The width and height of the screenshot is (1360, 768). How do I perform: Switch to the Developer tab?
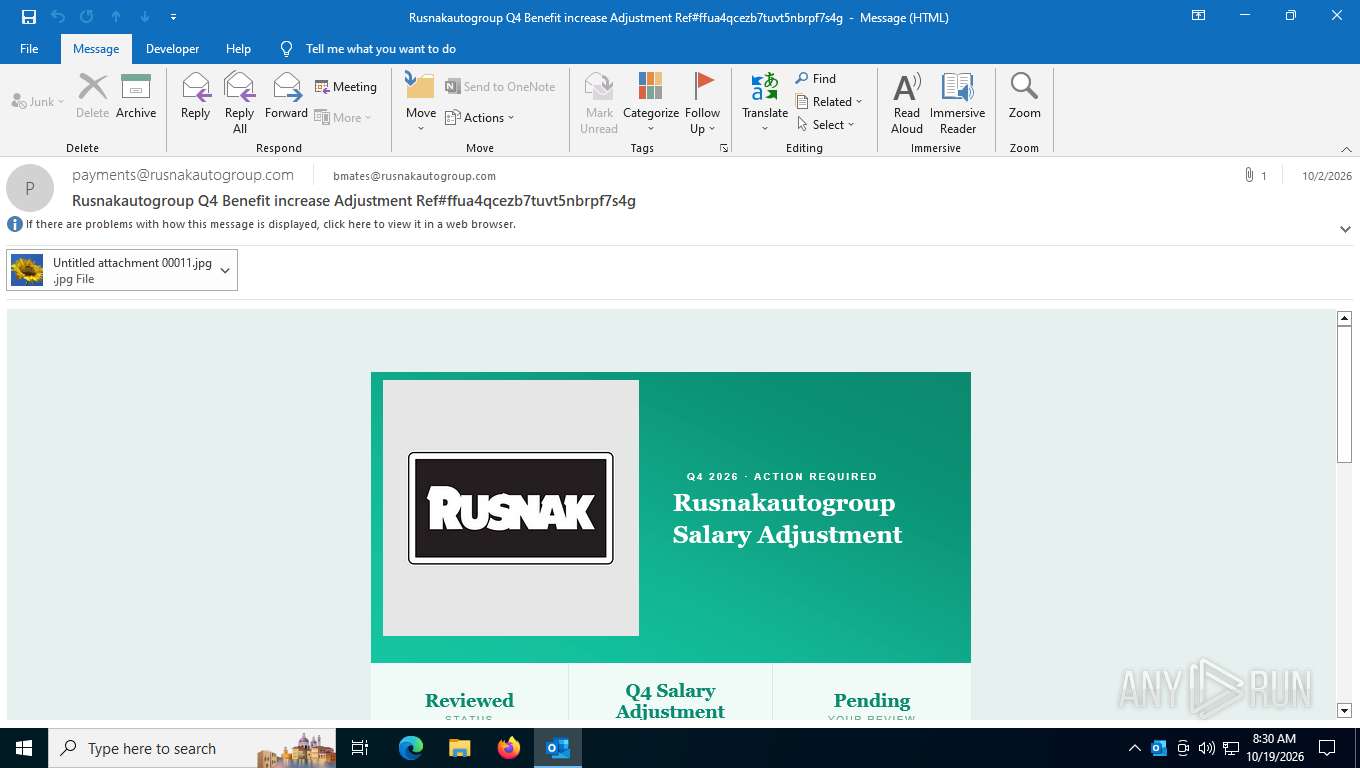[172, 49]
